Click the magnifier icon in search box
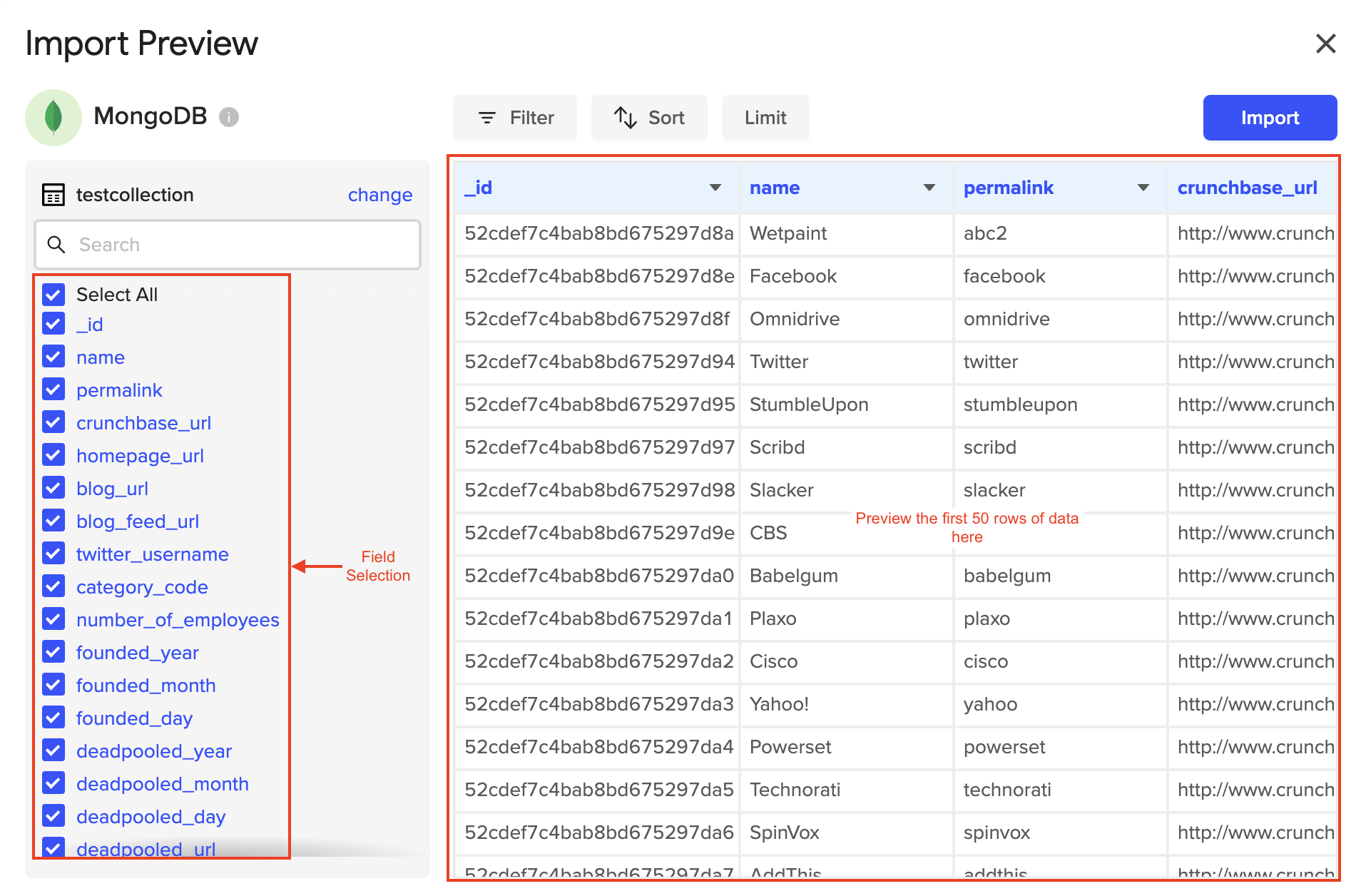Screen dimensions: 1361x896 coord(56,245)
